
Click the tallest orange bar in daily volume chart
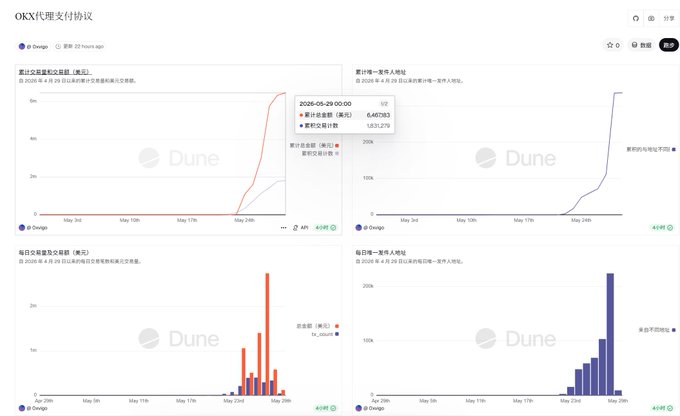click(x=267, y=334)
